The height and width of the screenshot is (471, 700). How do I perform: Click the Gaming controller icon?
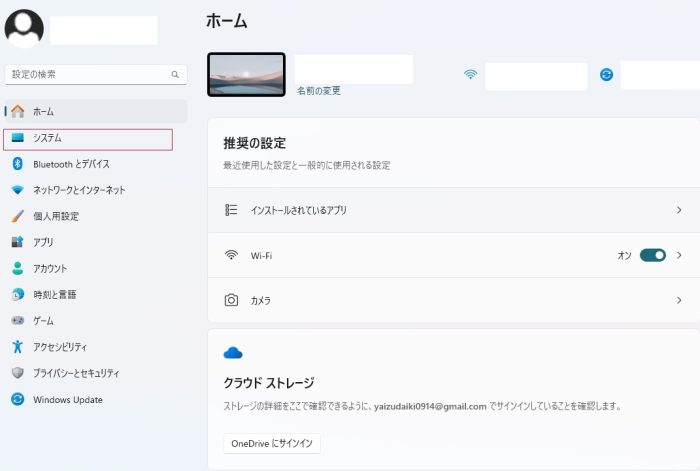click(x=17, y=321)
